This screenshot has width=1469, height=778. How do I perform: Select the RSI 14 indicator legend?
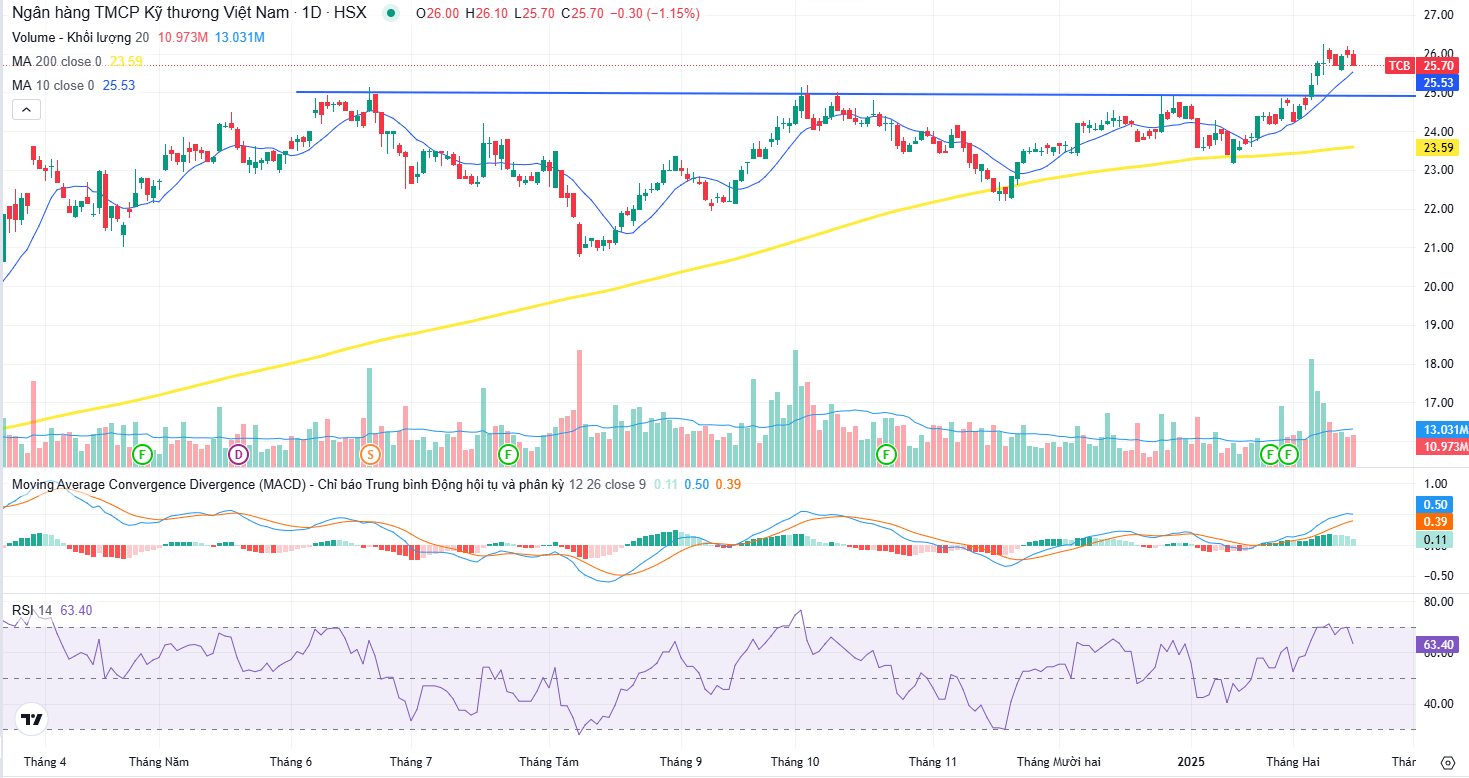(33, 610)
